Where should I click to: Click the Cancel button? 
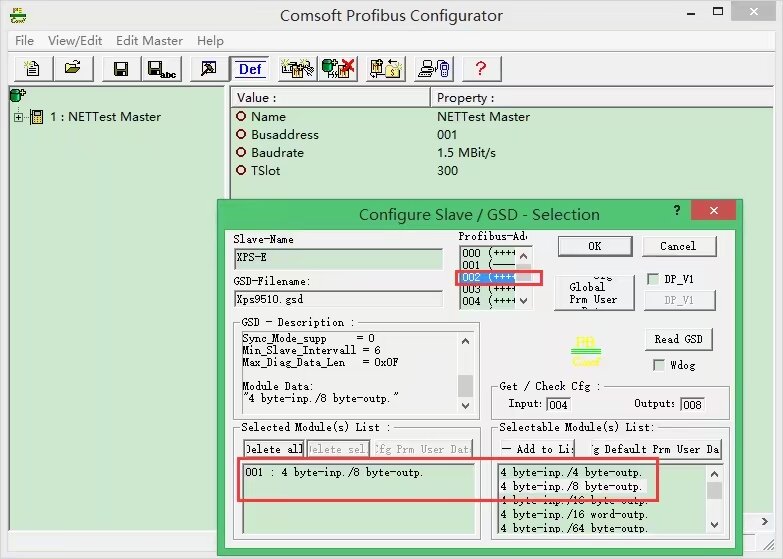point(678,246)
